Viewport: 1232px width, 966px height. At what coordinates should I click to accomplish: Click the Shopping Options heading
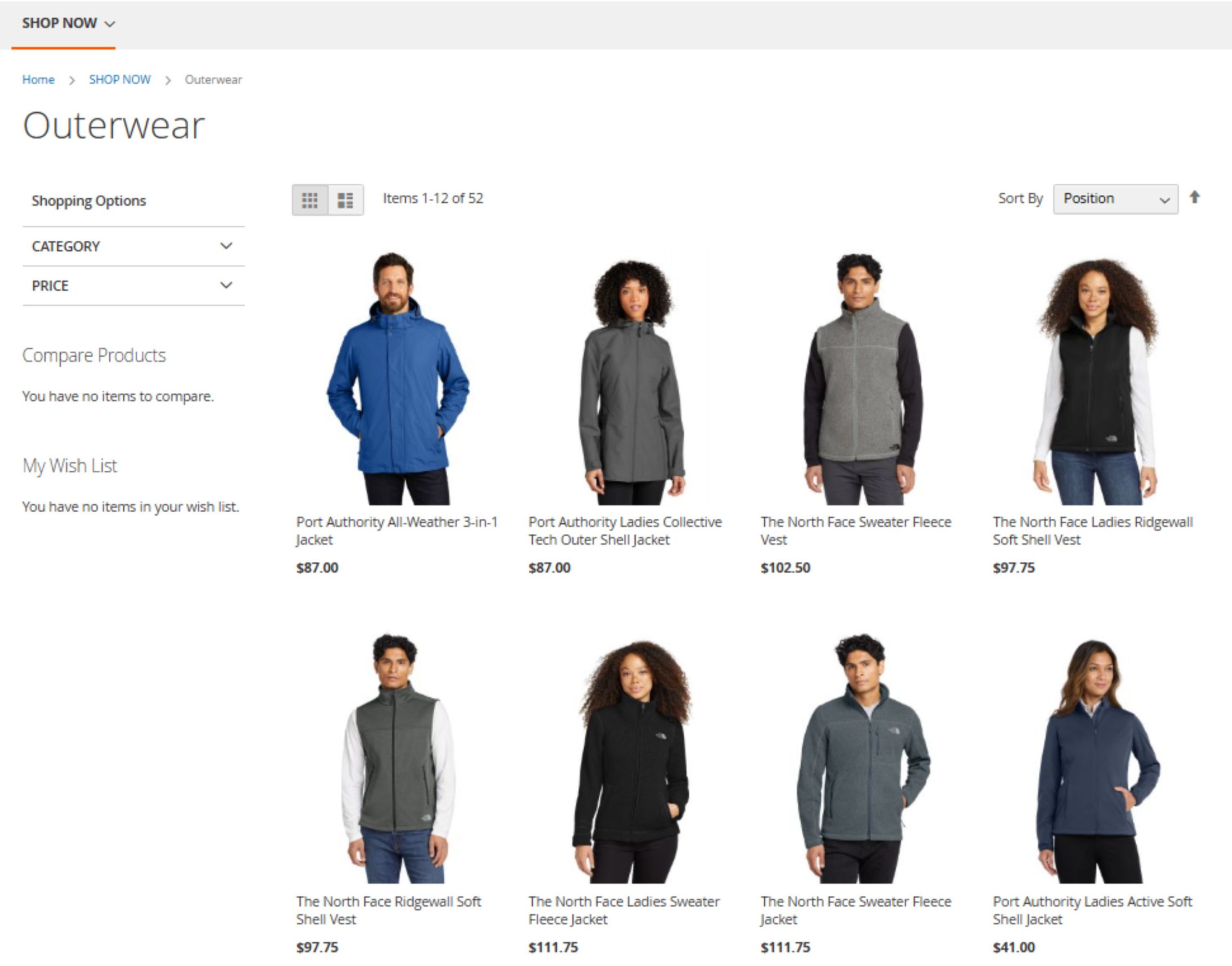pyautogui.click(x=89, y=201)
